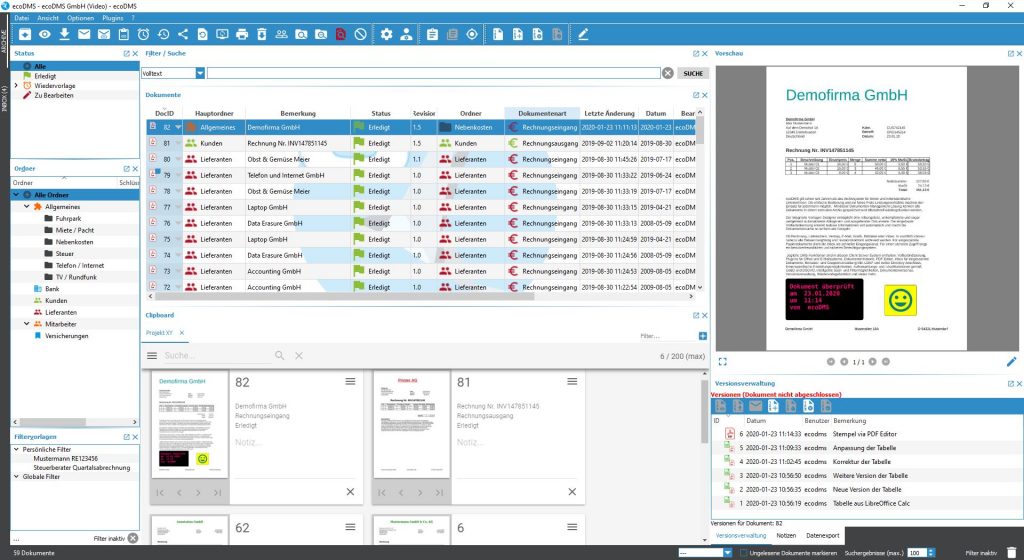Switch to the Notizen tab
1024x560 pixels.
tap(786, 536)
